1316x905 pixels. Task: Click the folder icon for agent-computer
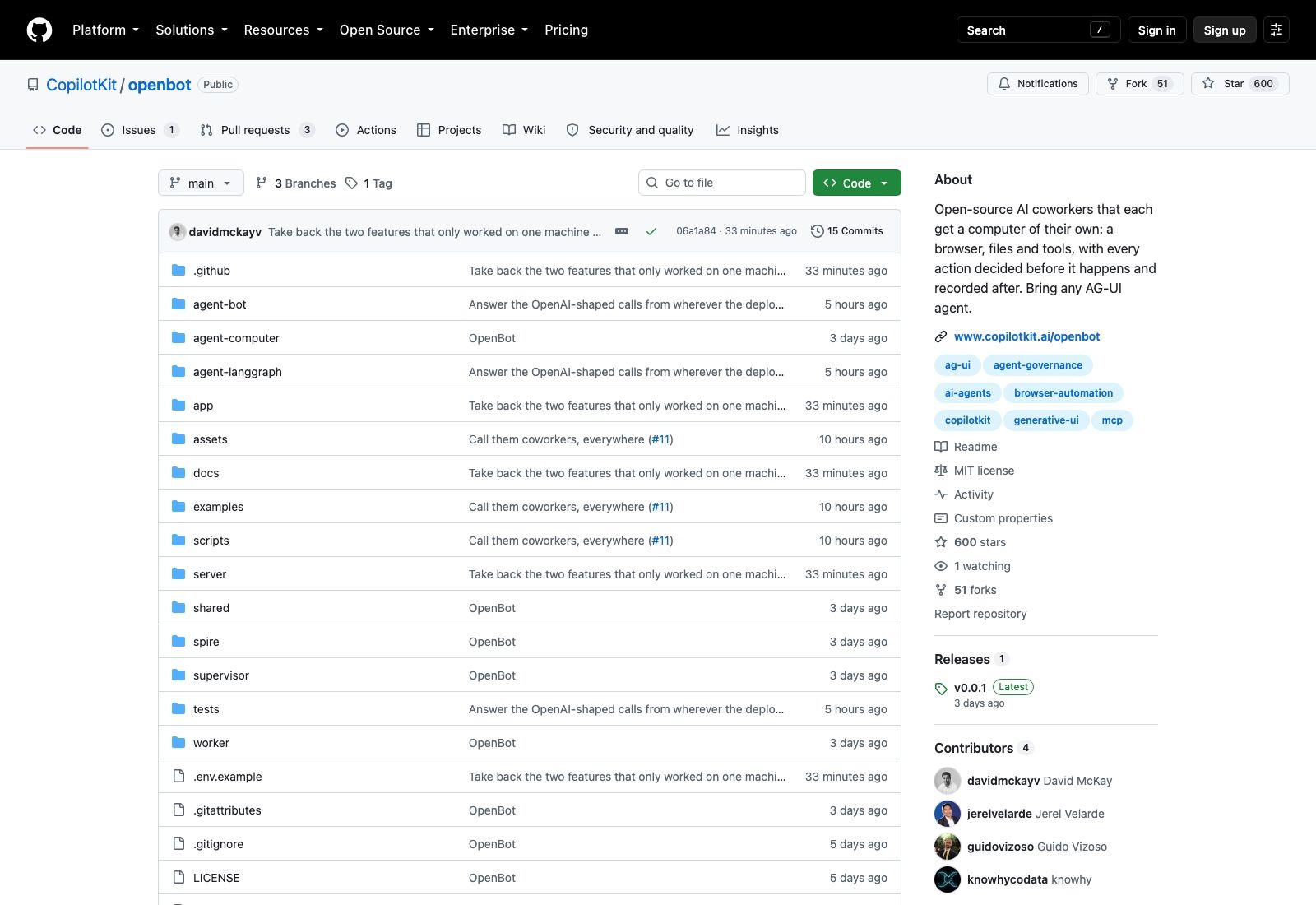(178, 337)
